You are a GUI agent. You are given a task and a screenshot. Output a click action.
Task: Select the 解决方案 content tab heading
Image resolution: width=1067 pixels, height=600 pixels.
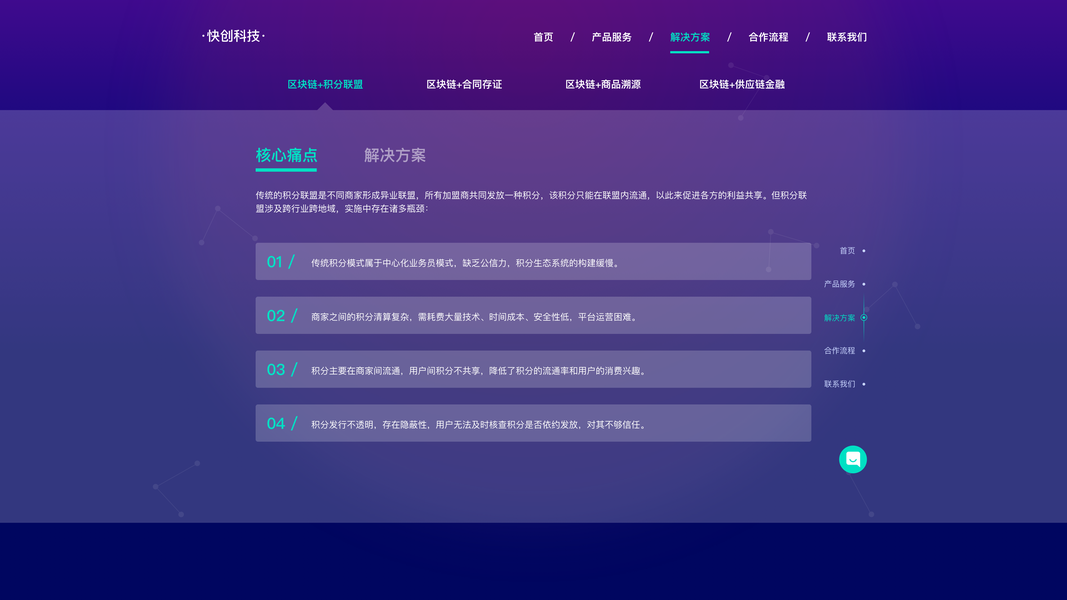click(x=395, y=155)
